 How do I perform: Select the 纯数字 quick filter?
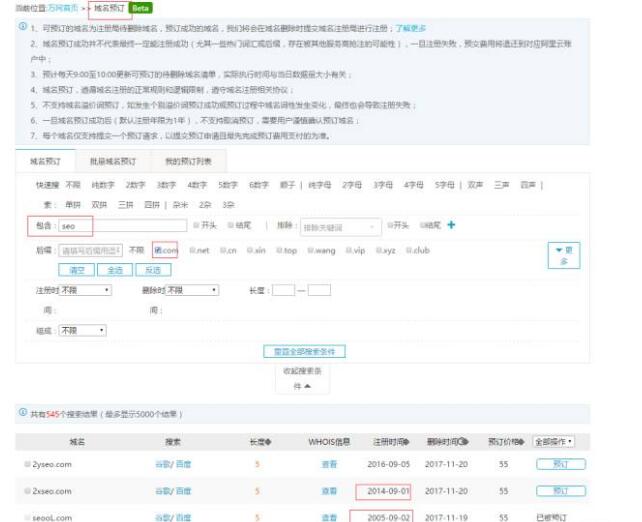tap(103, 185)
